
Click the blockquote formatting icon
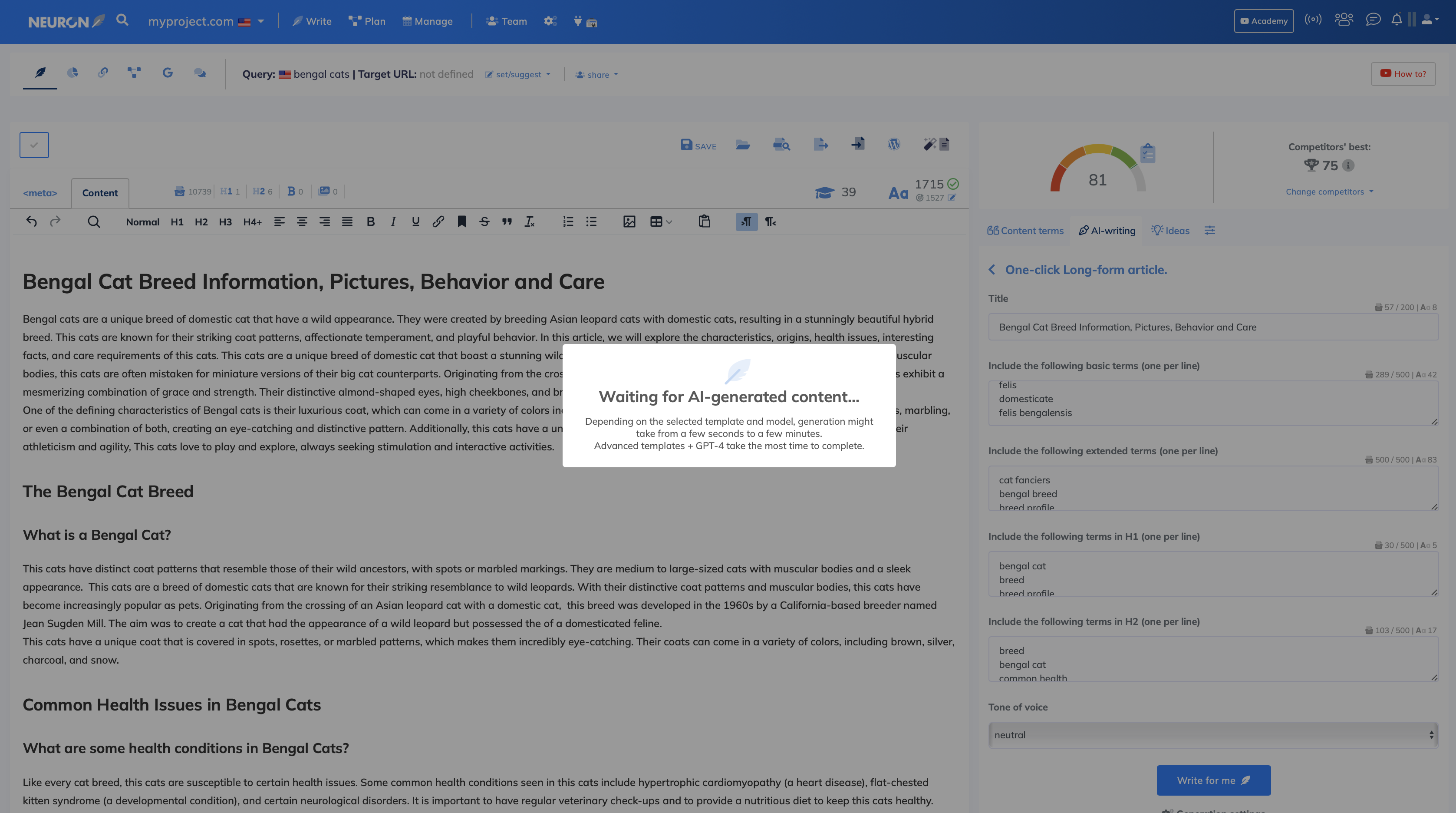click(x=507, y=222)
